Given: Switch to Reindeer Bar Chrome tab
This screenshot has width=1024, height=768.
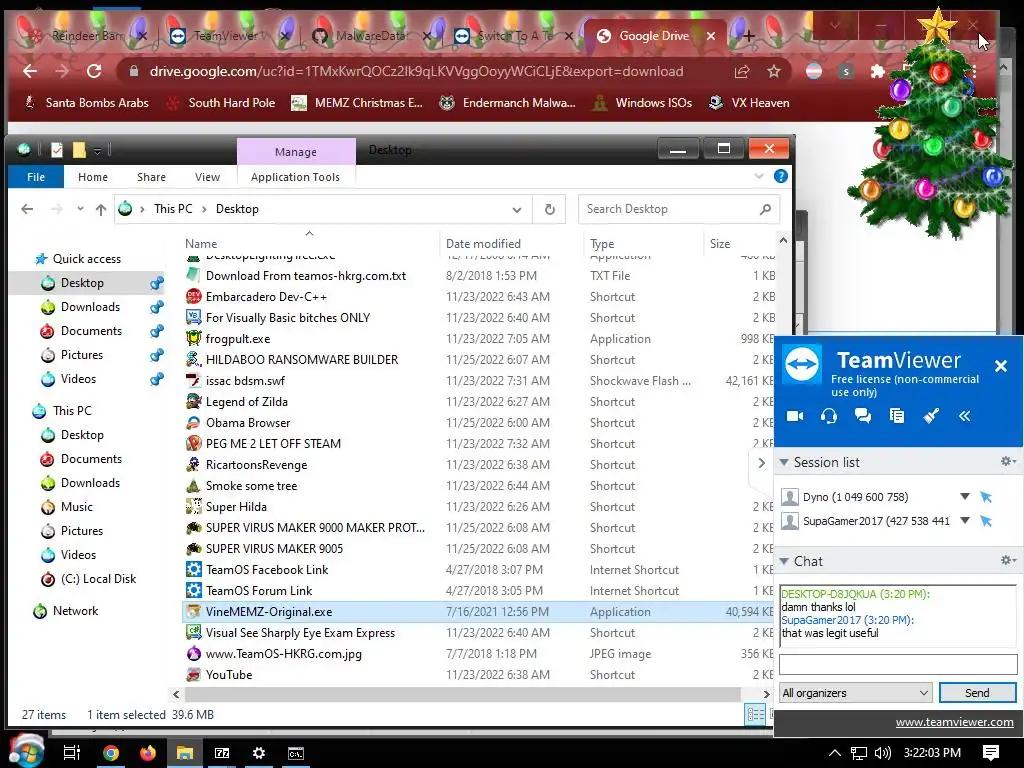Looking at the screenshot, I should [88, 36].
